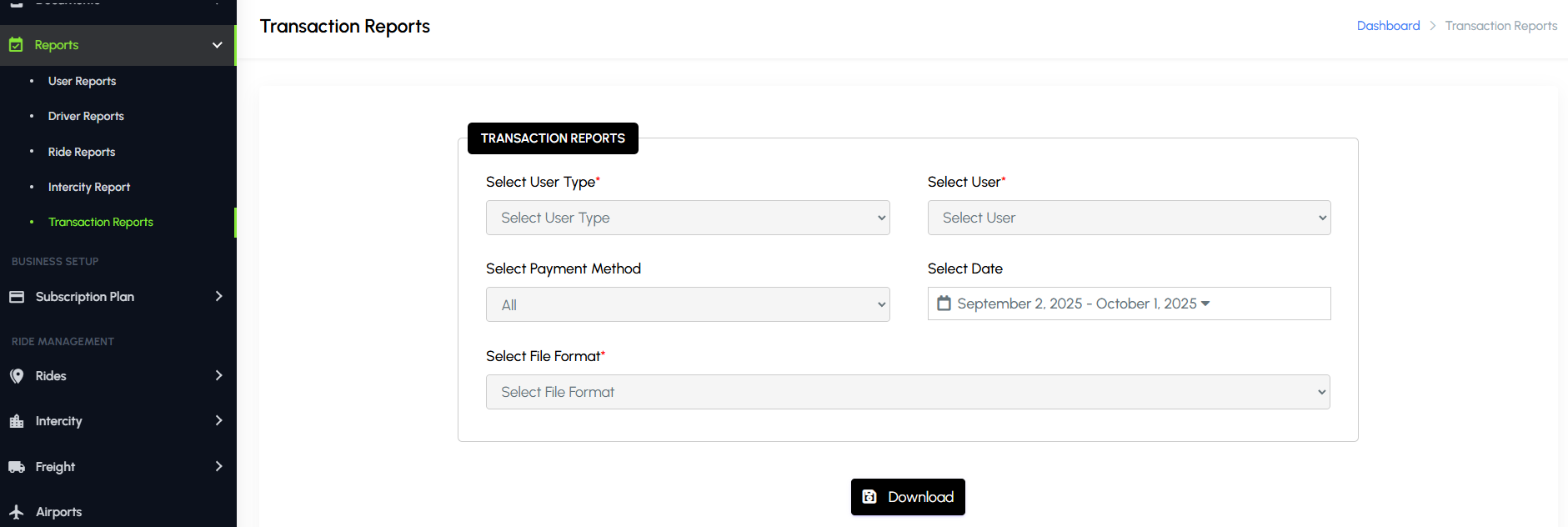Go to Intercity Report in the sidebar
The image size is (1568, 527).
(89, 187)
